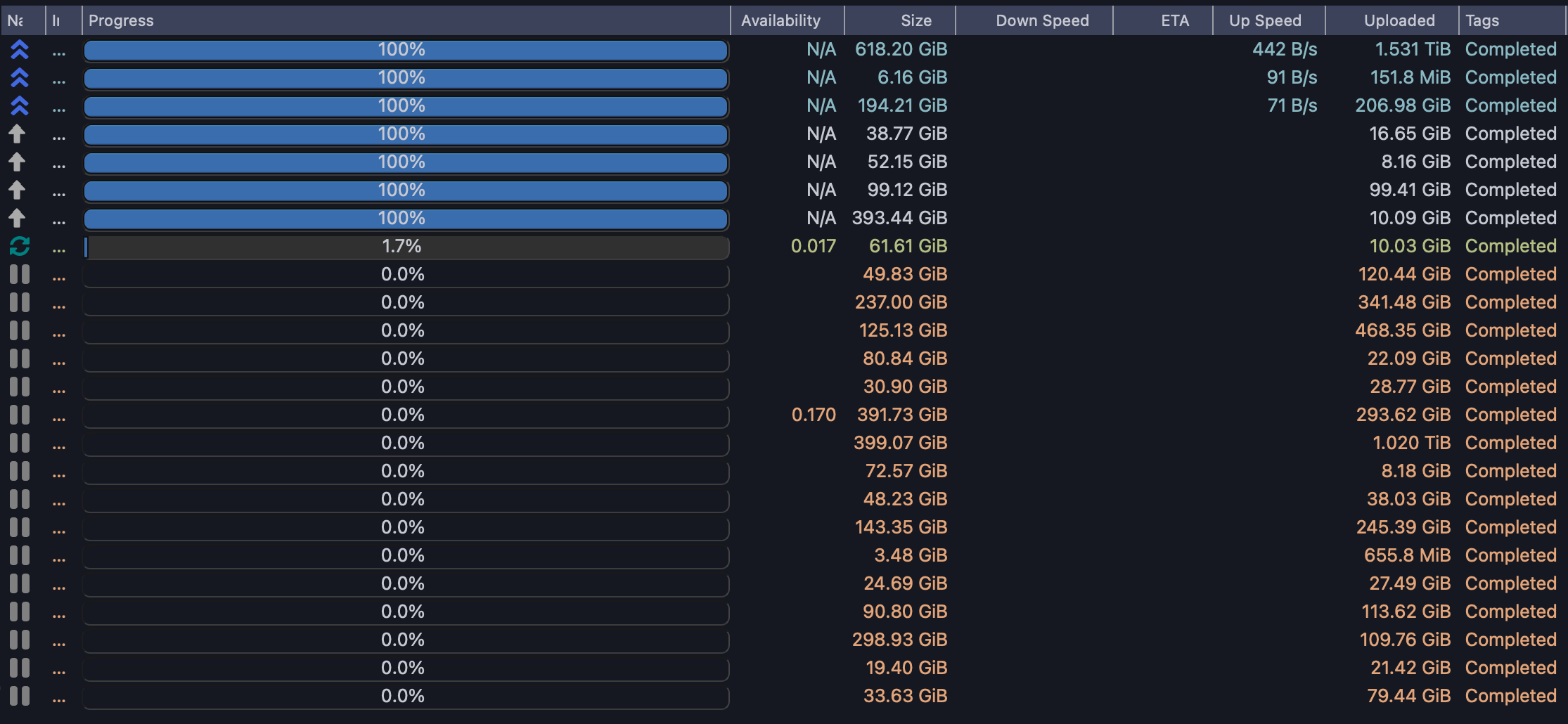Image resolution: width=1568 pixels, height=724 pixels.
Task: Click the double-chevron seeding icon on the 618.20 GiB torrent
Action: [19, 49]
